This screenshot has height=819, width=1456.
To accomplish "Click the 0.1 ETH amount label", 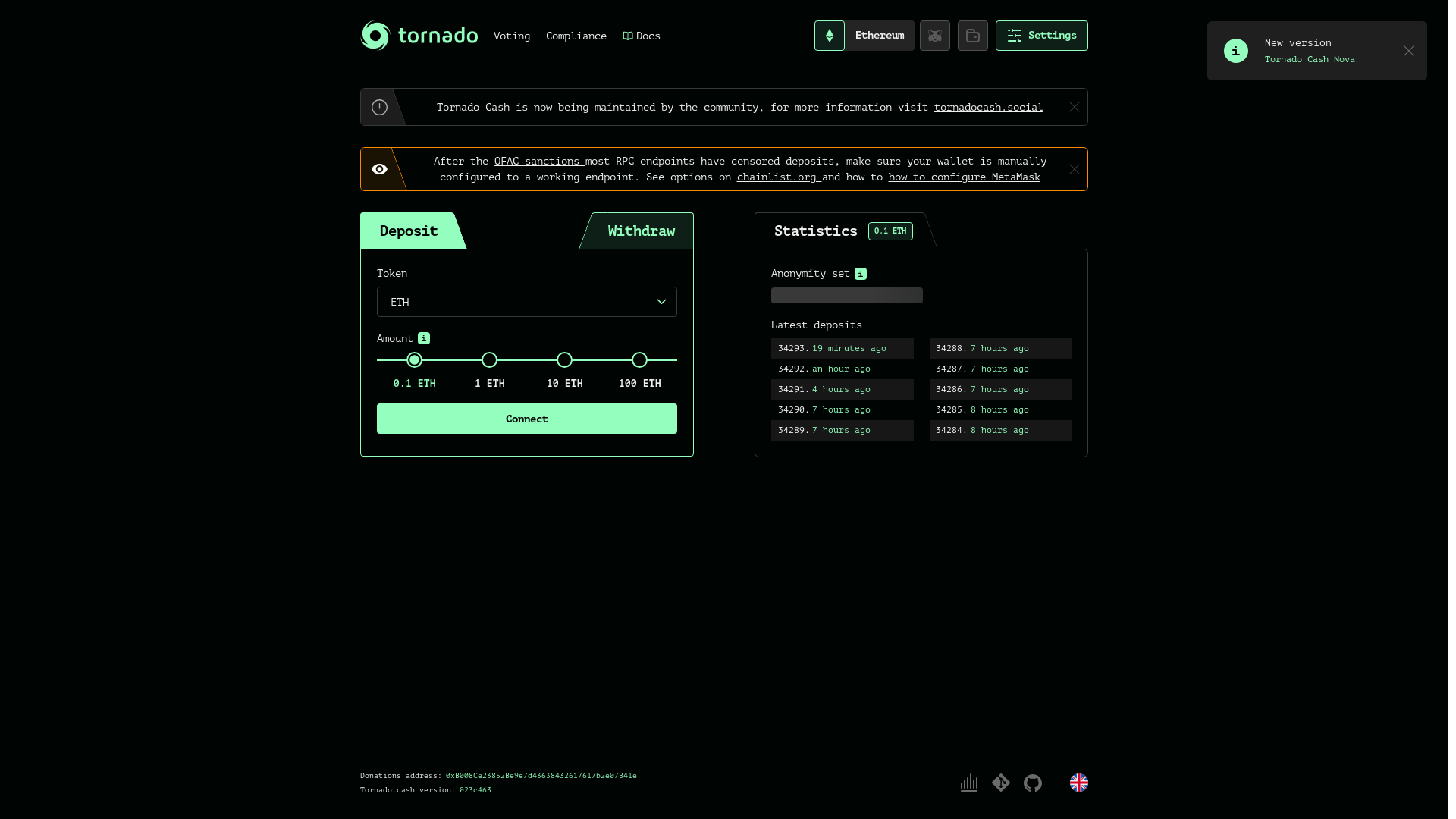I will point(414,383).
